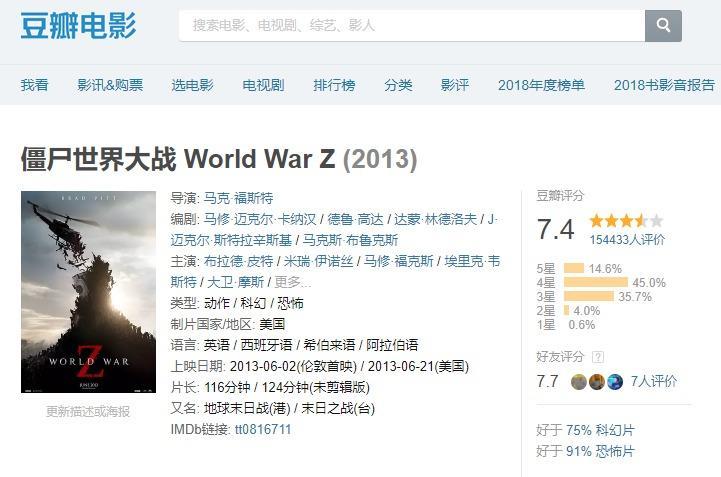Viewport: 721px width, 477px height.
Task: Open the 影讯&购票 section
Action: click(110, 85)
